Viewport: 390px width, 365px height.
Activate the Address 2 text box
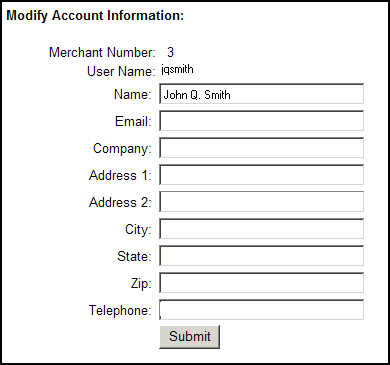261,202
